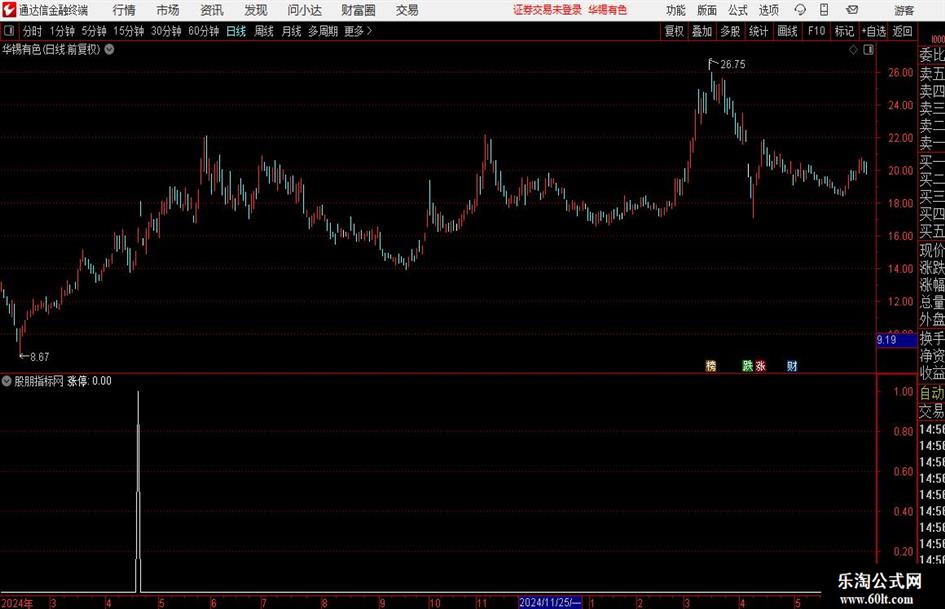This screenshot has width=945, height=609.
Task: Open the 功能 menu
Action: coord(676,10)
